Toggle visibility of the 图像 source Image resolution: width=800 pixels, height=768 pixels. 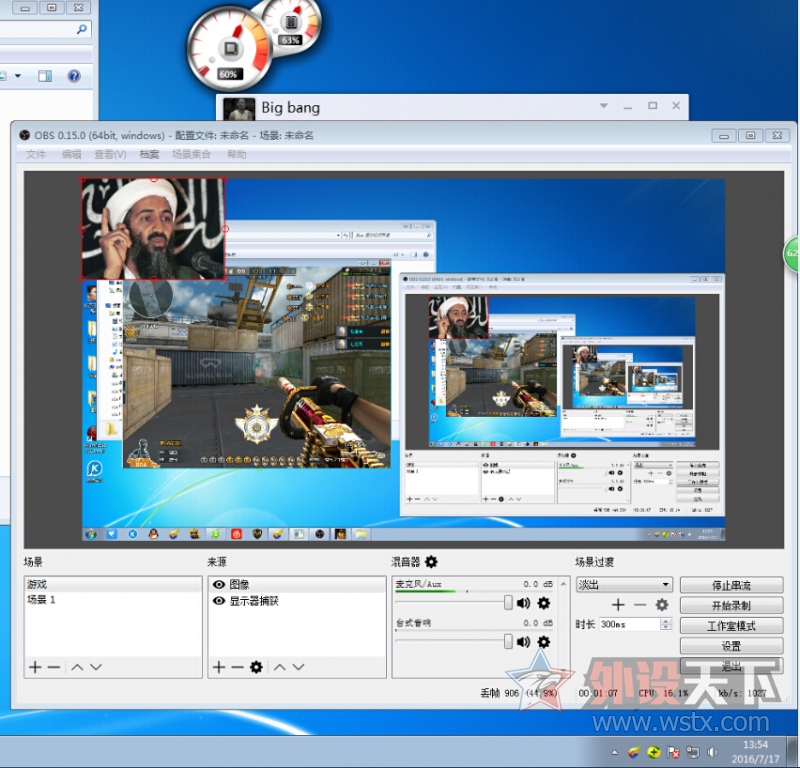coord(219,585)
